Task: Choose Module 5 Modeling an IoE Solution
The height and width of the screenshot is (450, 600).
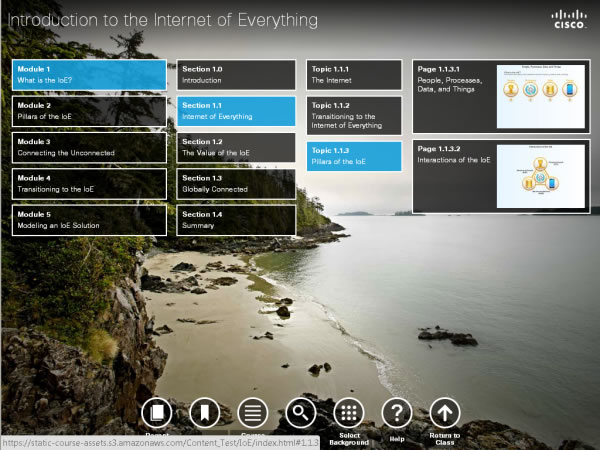Action: [x=89, y=220]
